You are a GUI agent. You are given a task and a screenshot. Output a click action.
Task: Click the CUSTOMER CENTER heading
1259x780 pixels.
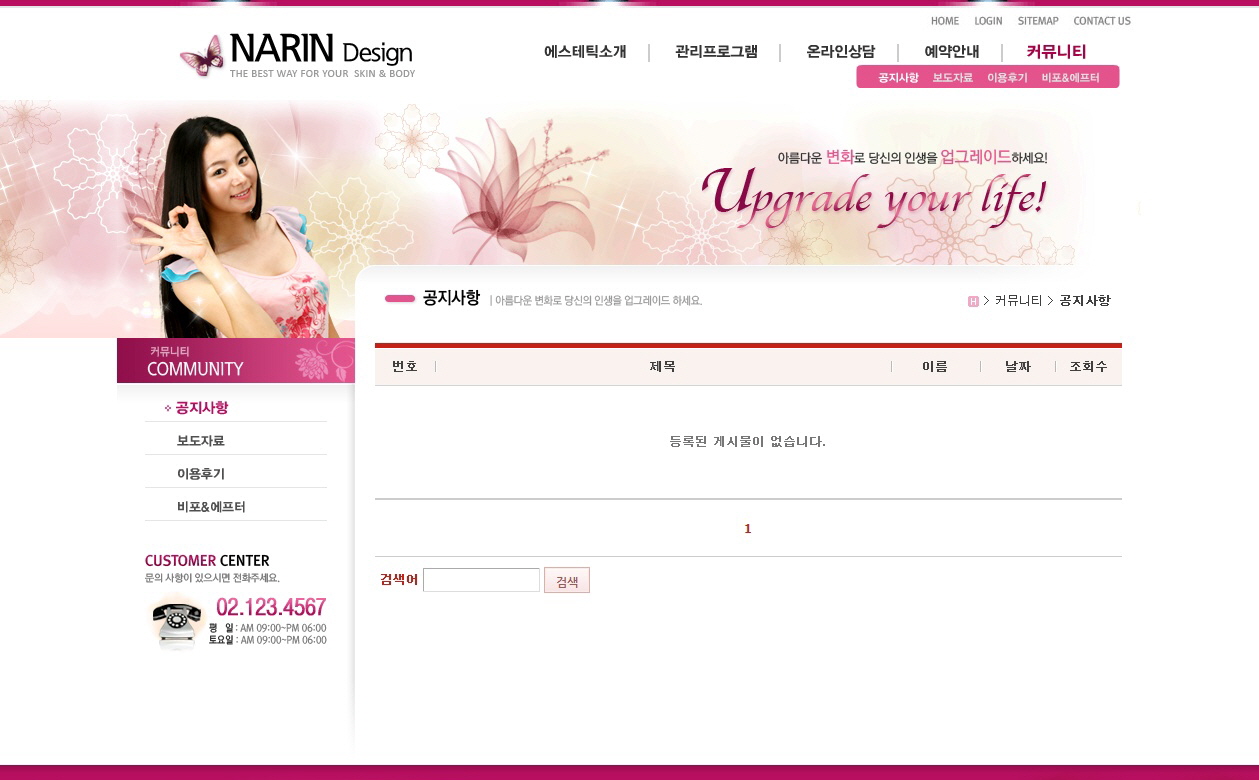[x=207, y=561]
